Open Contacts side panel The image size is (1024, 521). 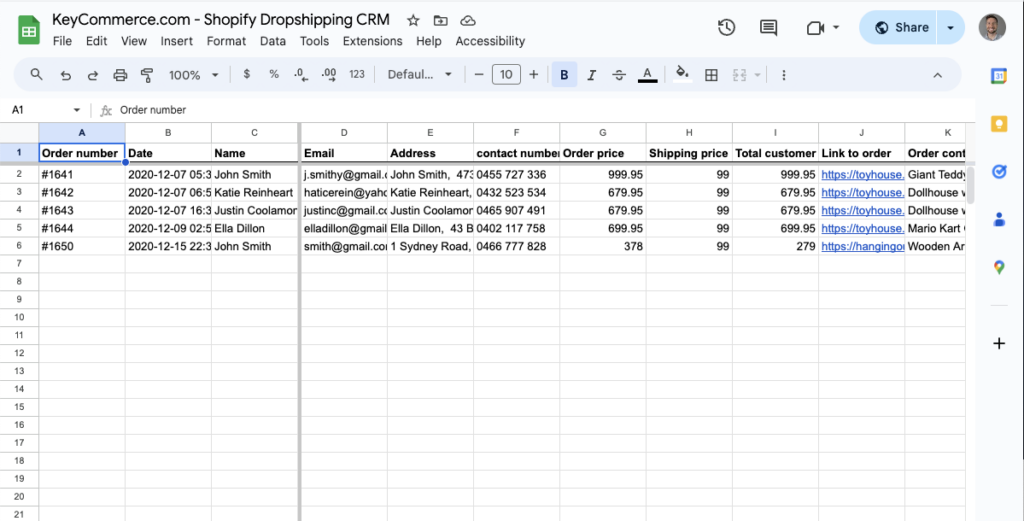click(999, 219)
